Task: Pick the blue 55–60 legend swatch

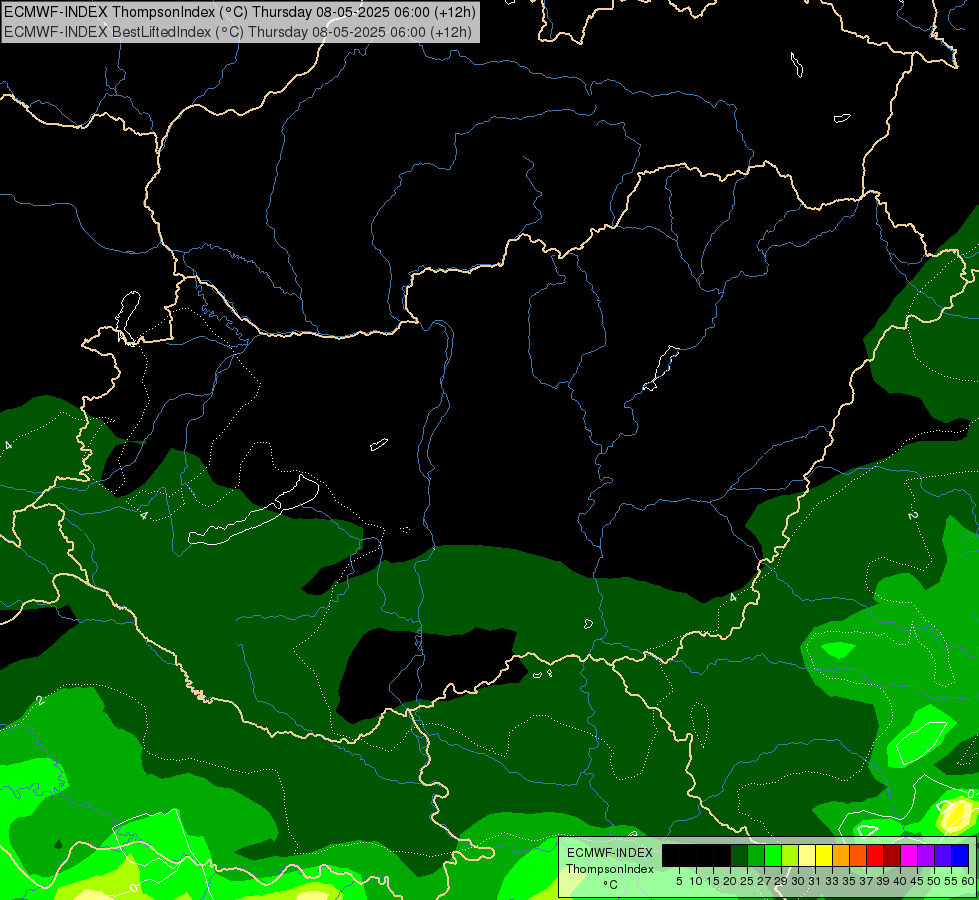Action: click(x=960, y=855)
